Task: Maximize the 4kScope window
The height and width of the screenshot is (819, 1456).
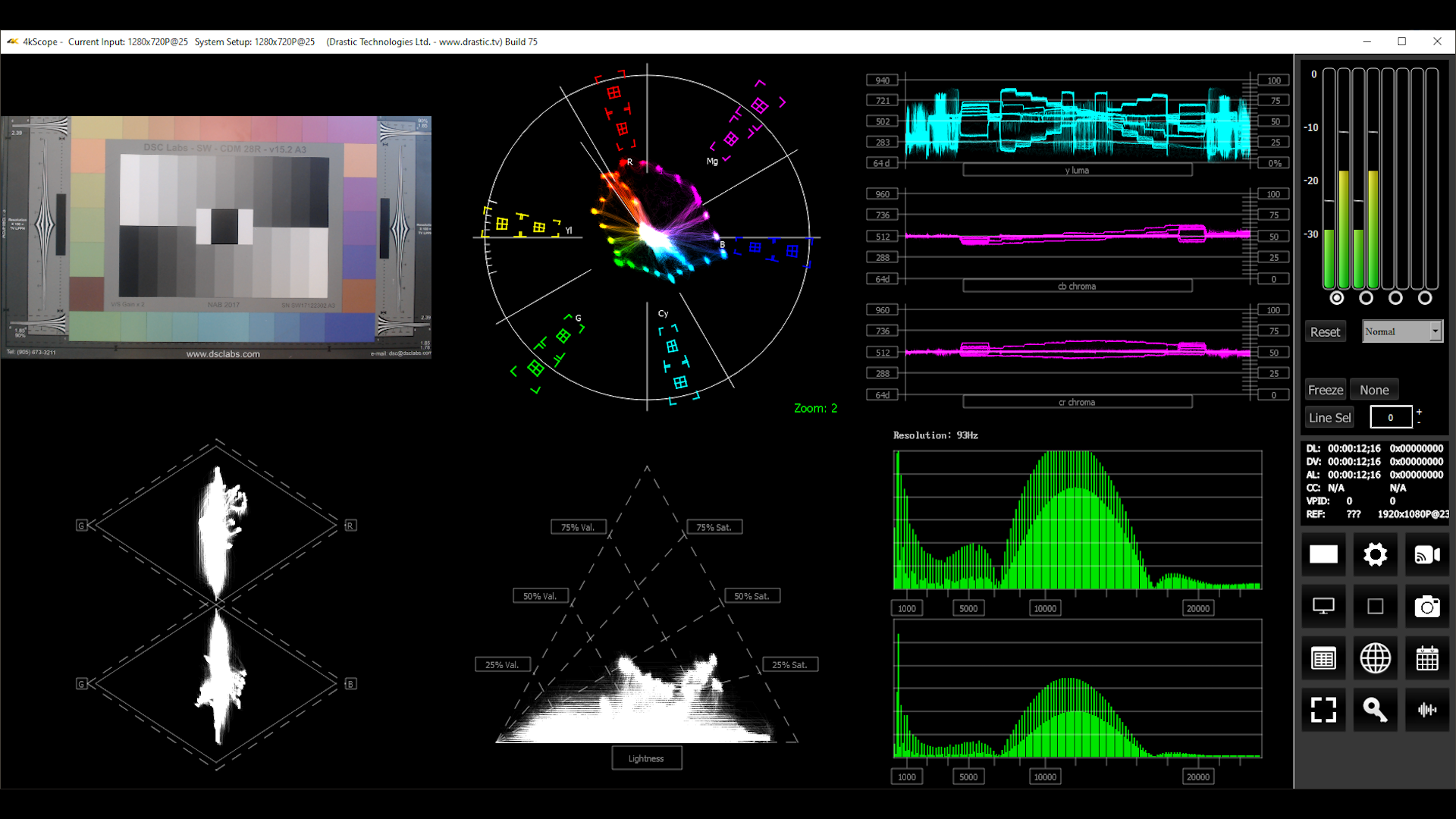Action: coord(1401,42)
